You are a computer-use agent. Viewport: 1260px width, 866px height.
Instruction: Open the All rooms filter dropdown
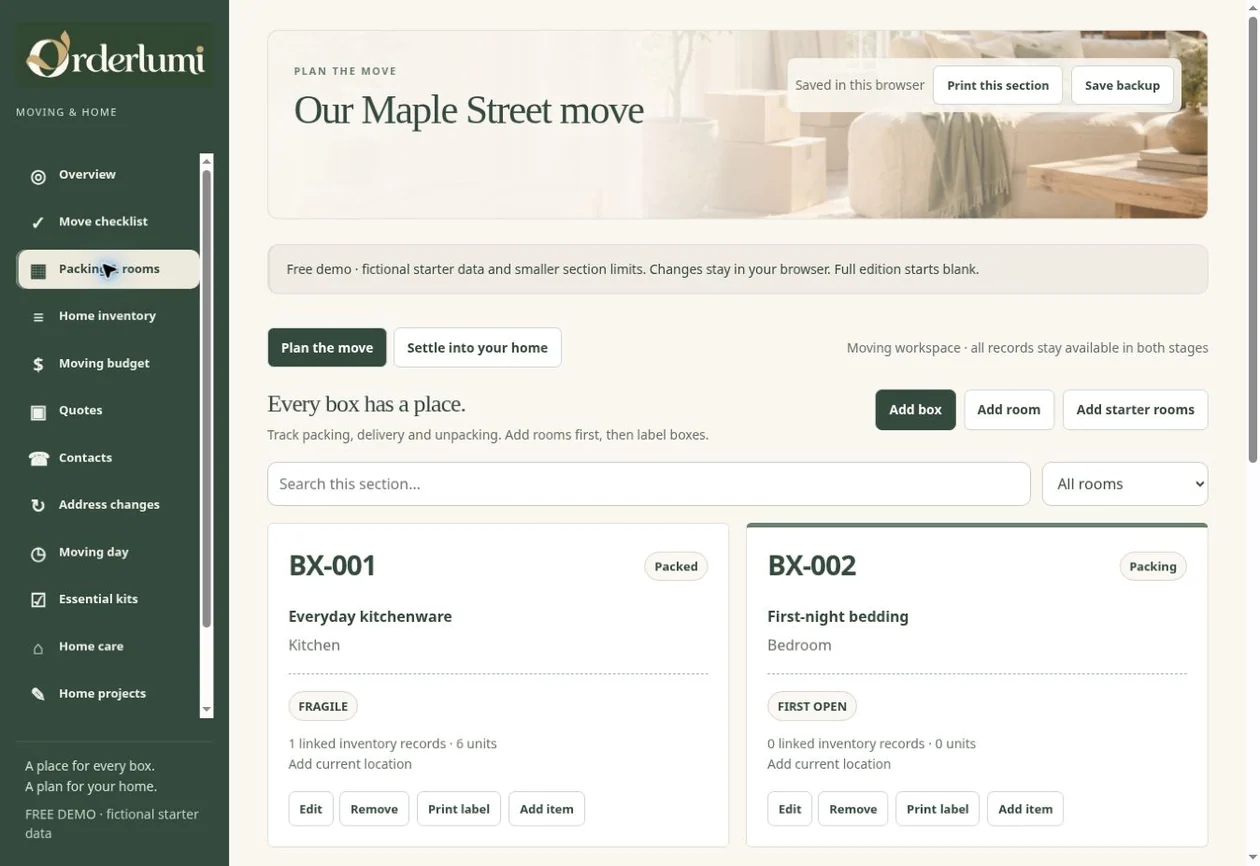[1125, 484]
